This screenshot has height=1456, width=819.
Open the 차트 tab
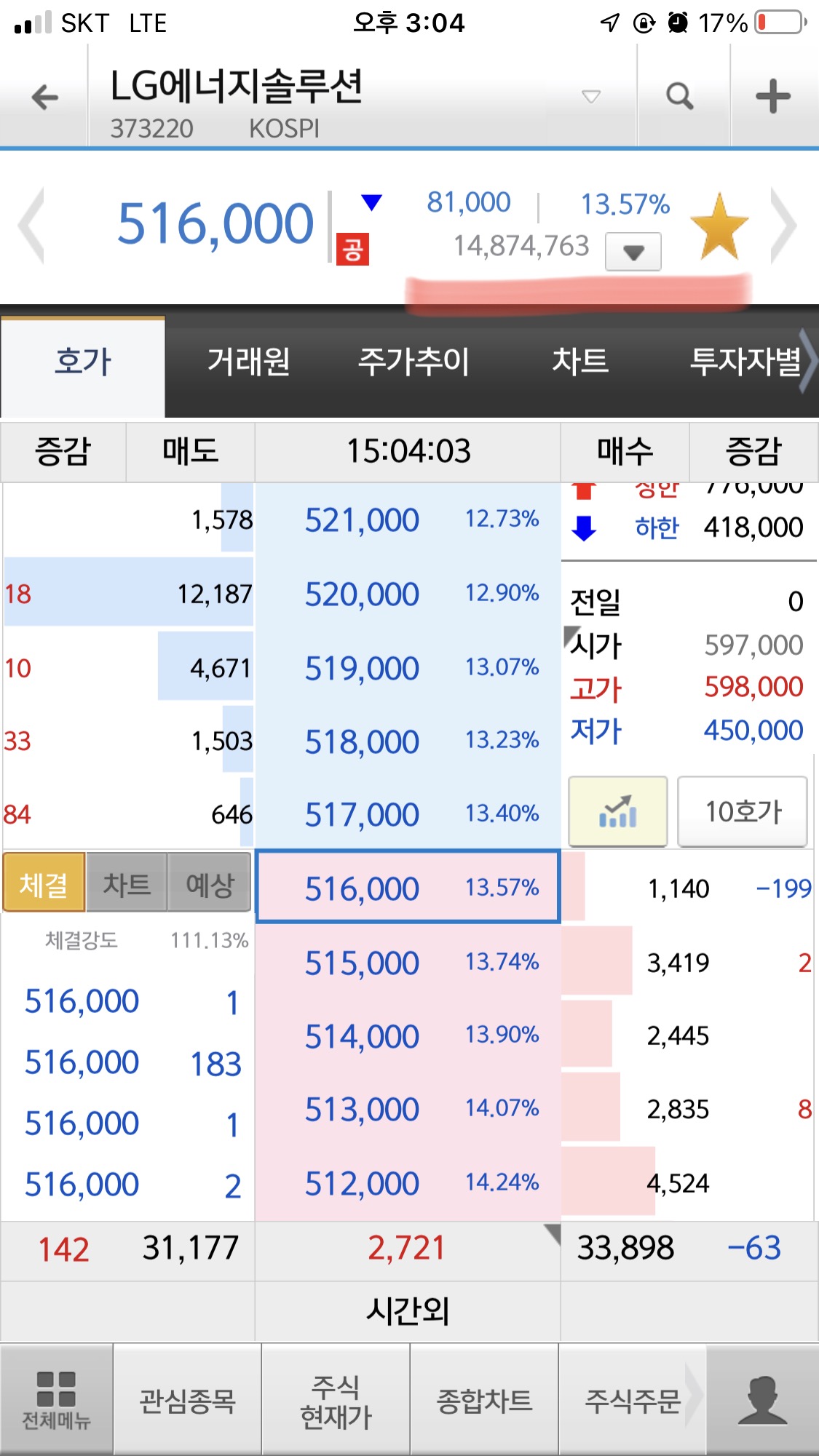[580, 362]
